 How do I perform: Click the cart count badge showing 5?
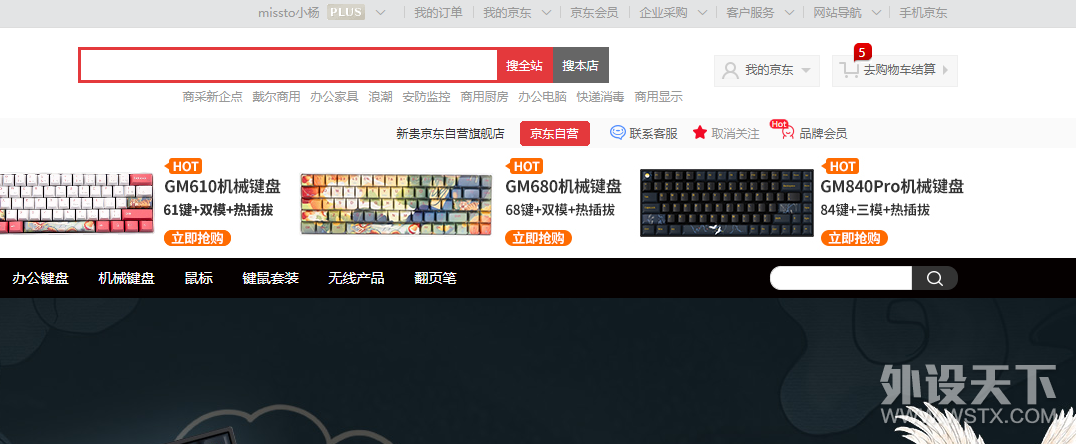(862, 51)
